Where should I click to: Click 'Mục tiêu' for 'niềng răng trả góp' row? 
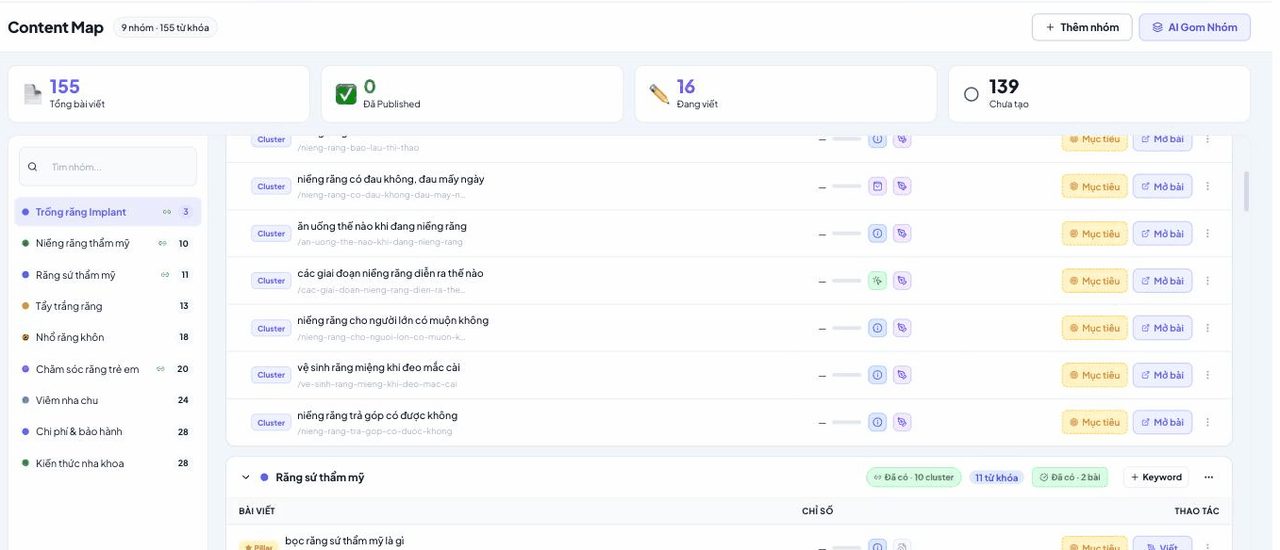click(x=1094, y=422)
